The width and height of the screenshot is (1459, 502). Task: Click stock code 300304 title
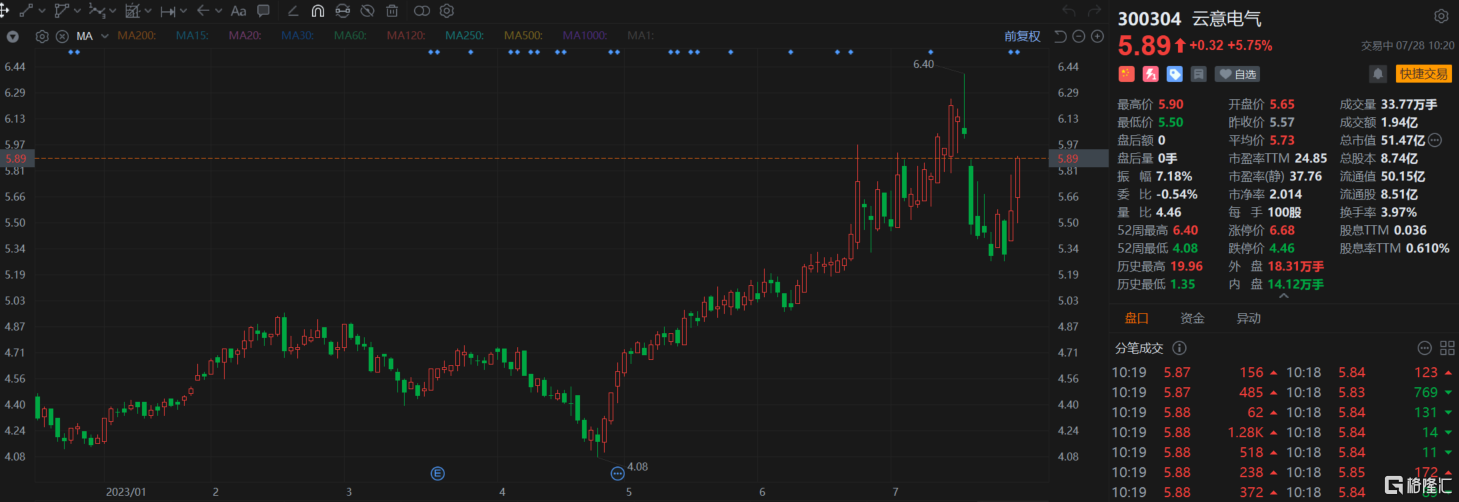[x=1148, y=17]
